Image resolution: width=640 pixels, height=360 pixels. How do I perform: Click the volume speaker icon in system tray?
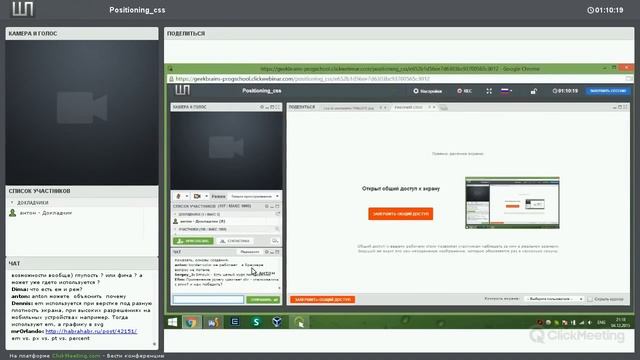(589, 322)
